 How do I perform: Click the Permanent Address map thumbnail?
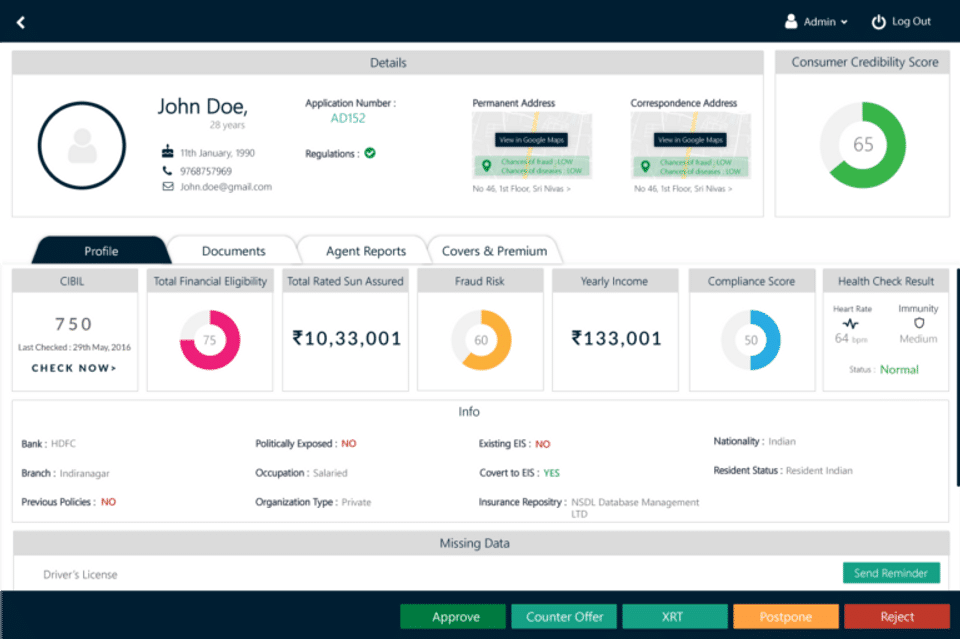pyautogui.click(x=531, y=145)
